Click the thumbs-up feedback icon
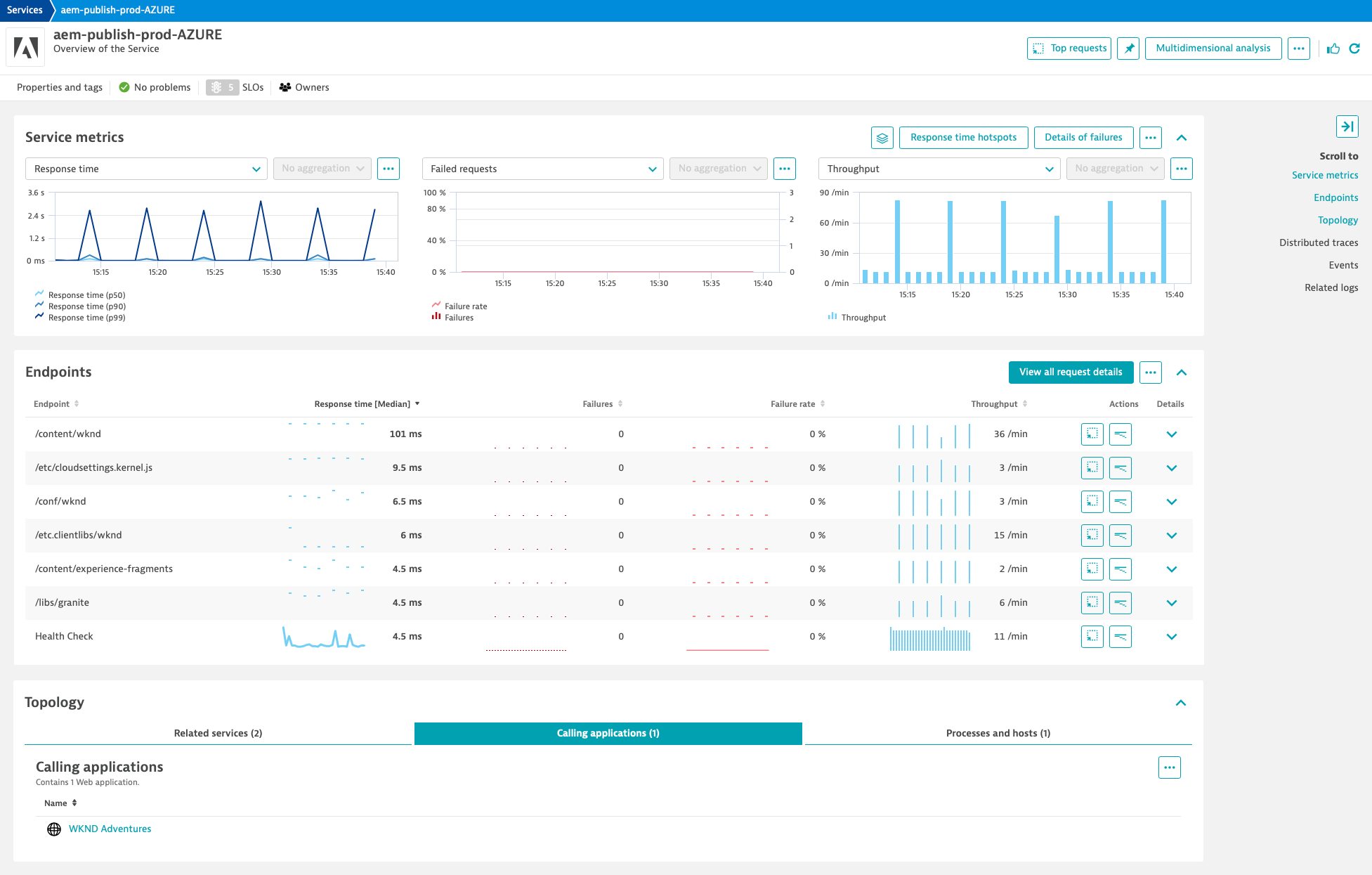 click(x=1333, y=48)
